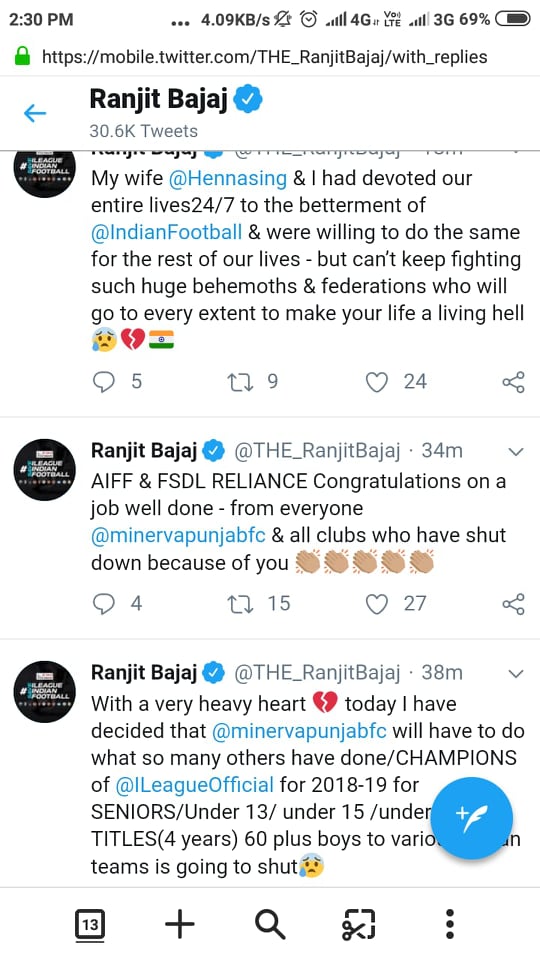540x960 pixels.
Task: Like the tweet with 27 likes
Action: [376, 604]
